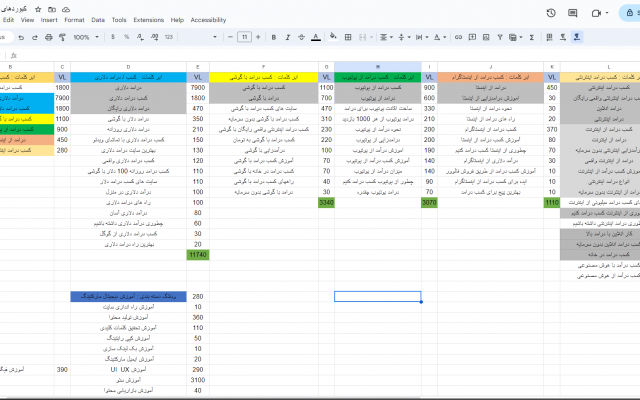Choose cell fill color
This screenshot has width=640, height=400.
pos(333,37)
